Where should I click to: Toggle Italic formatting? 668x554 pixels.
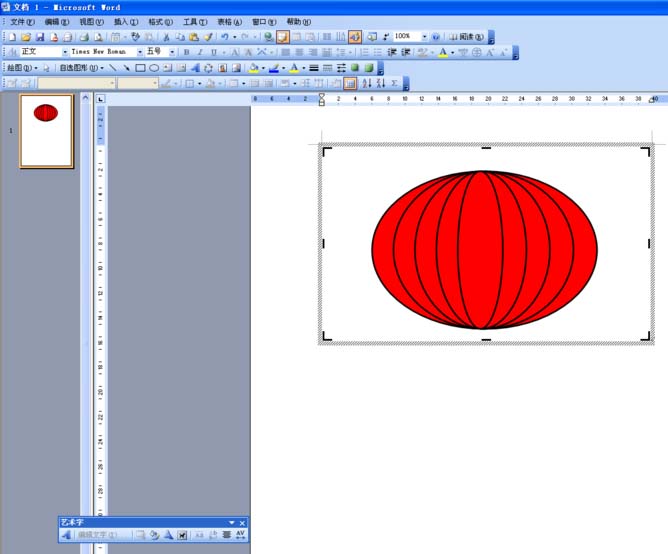pyautogui.click(x=199, y=52)
